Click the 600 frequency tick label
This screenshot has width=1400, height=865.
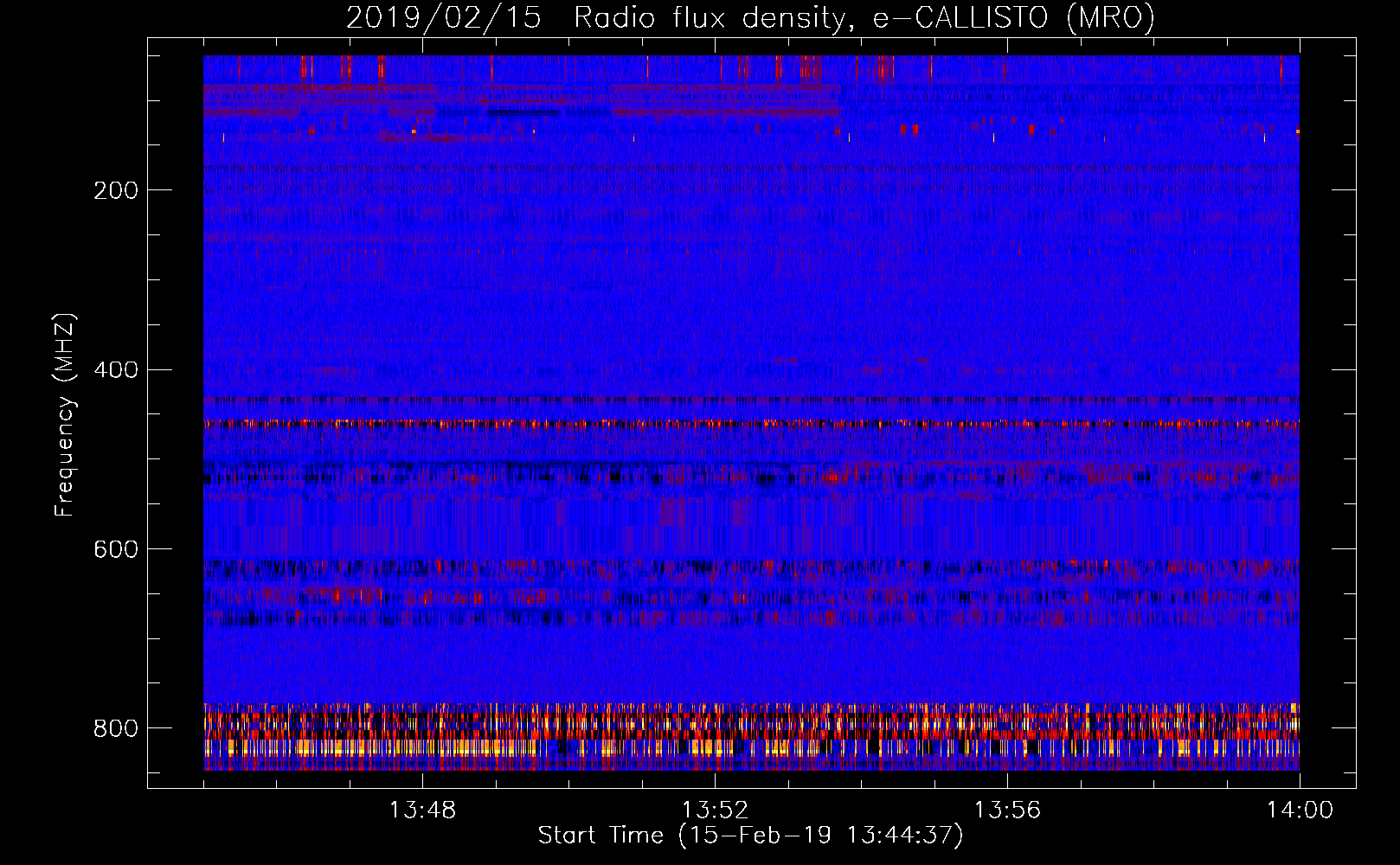tap(116, 549)
